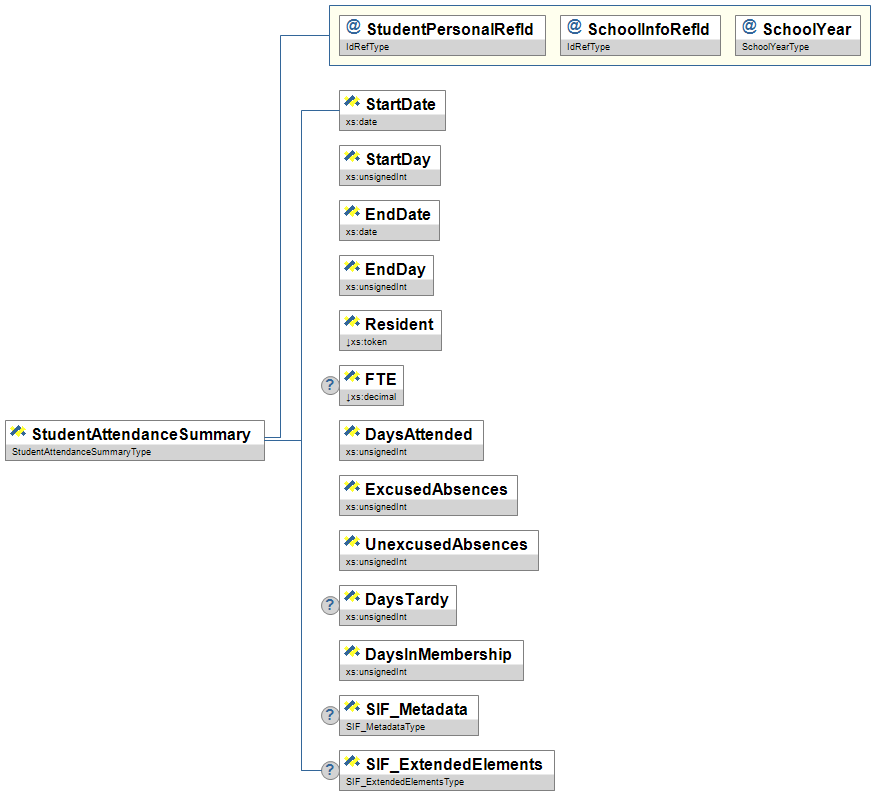Click the SchoolYearType type label
This screenshot has width=875, height=795.
775,47
